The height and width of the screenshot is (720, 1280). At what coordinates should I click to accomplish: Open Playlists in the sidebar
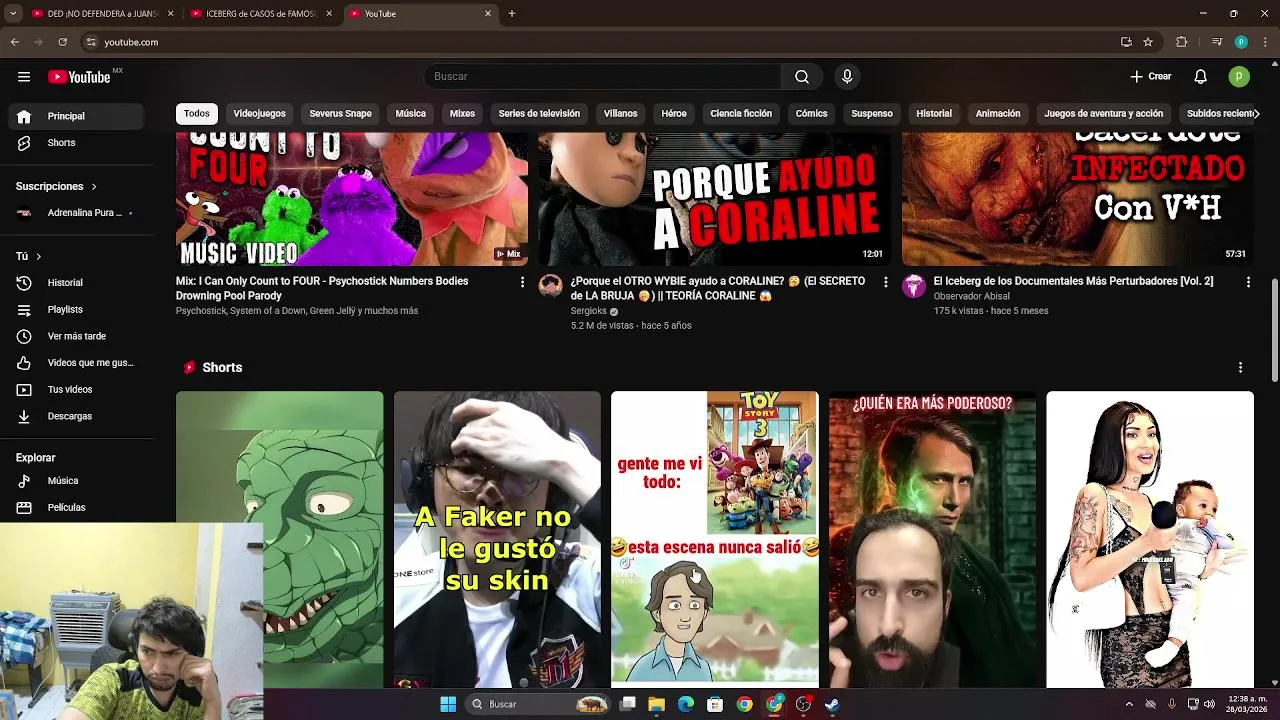point(77,310)
